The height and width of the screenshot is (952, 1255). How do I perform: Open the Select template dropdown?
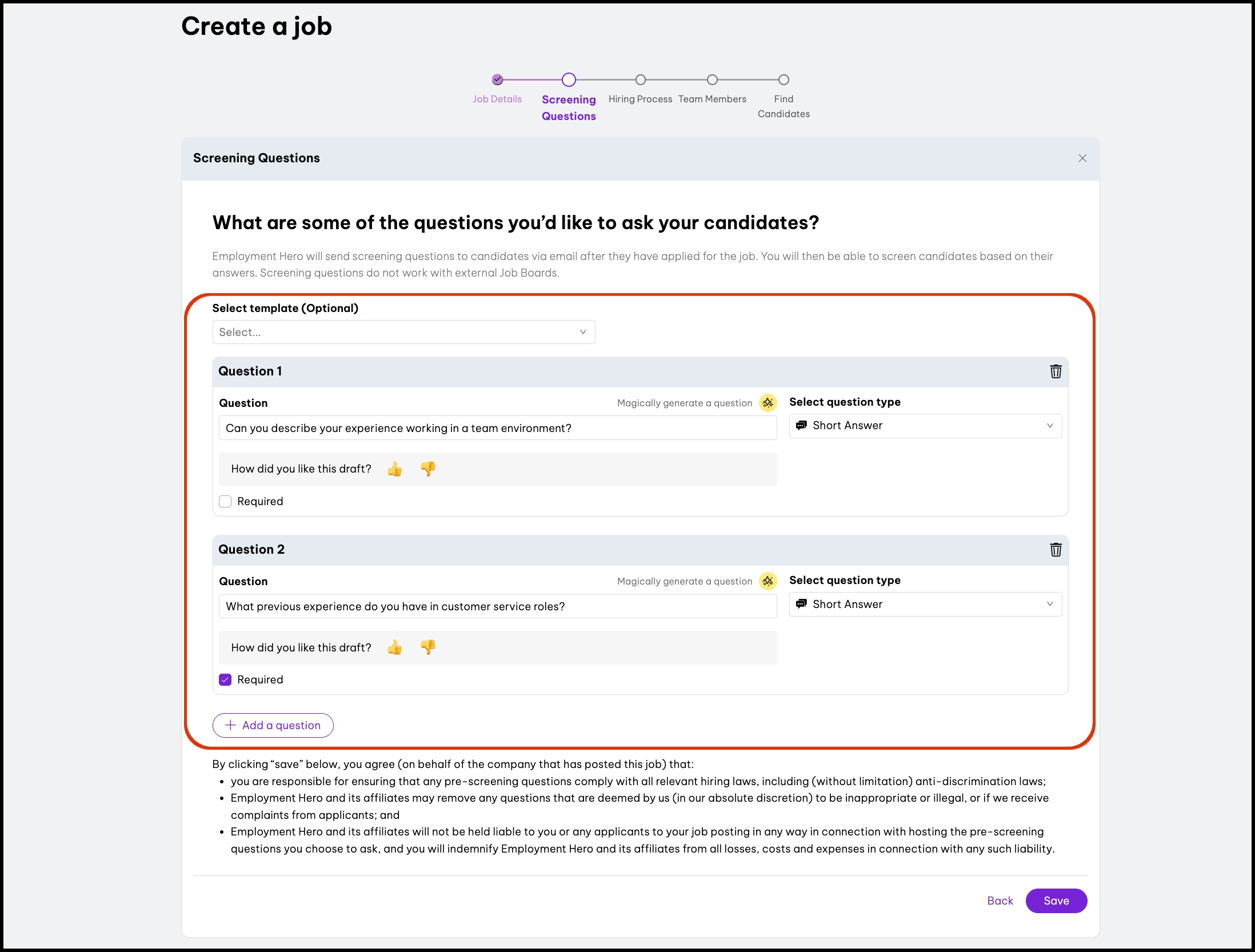coord(403,332)
